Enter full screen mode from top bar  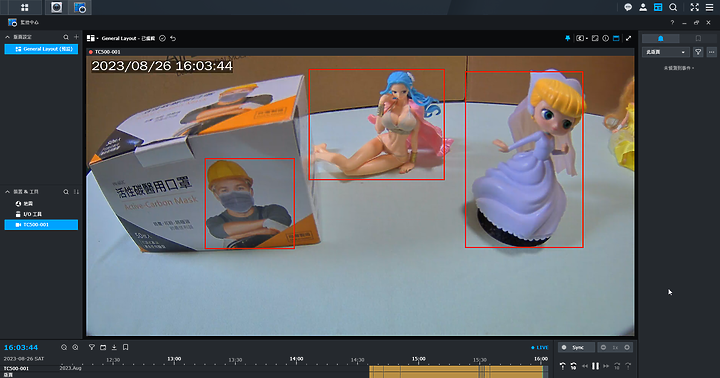coord(694,7)
